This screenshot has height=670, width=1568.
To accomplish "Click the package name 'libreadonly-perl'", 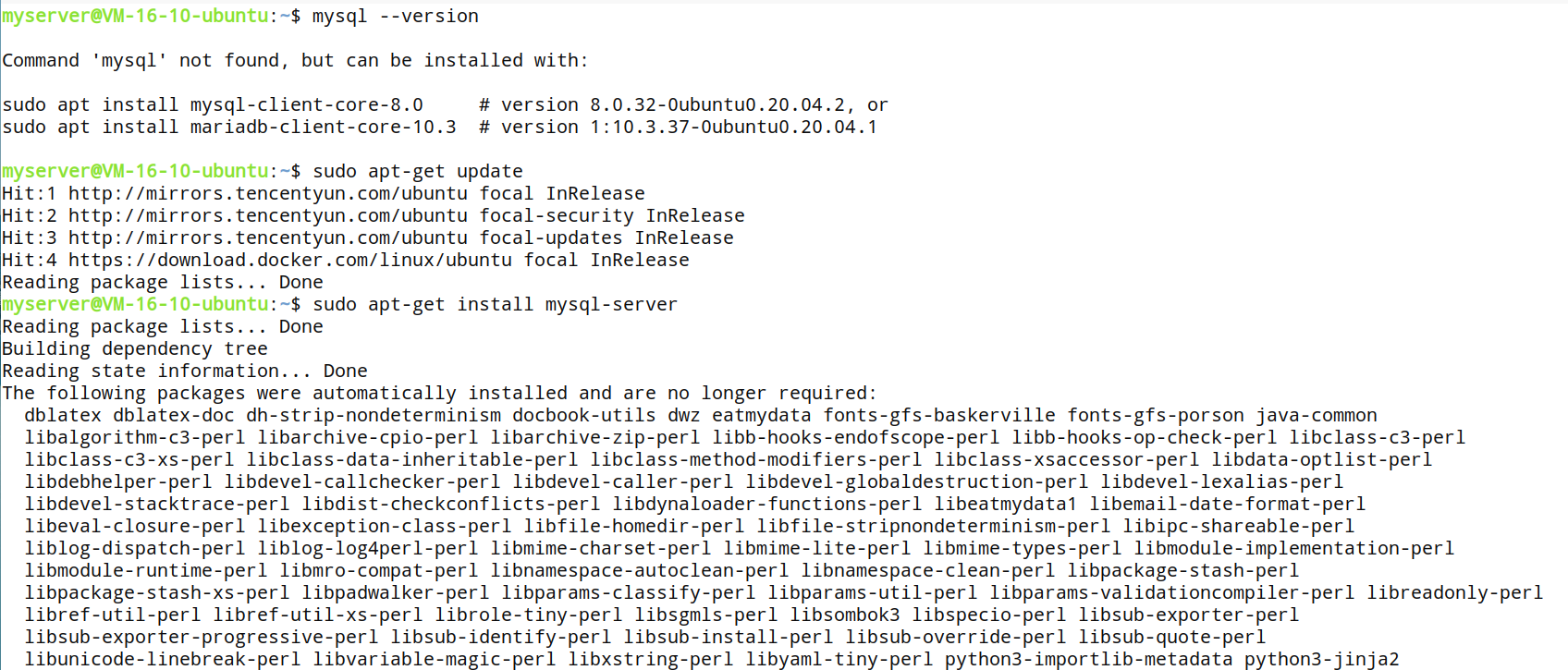I will click(x=1455, y=592).
